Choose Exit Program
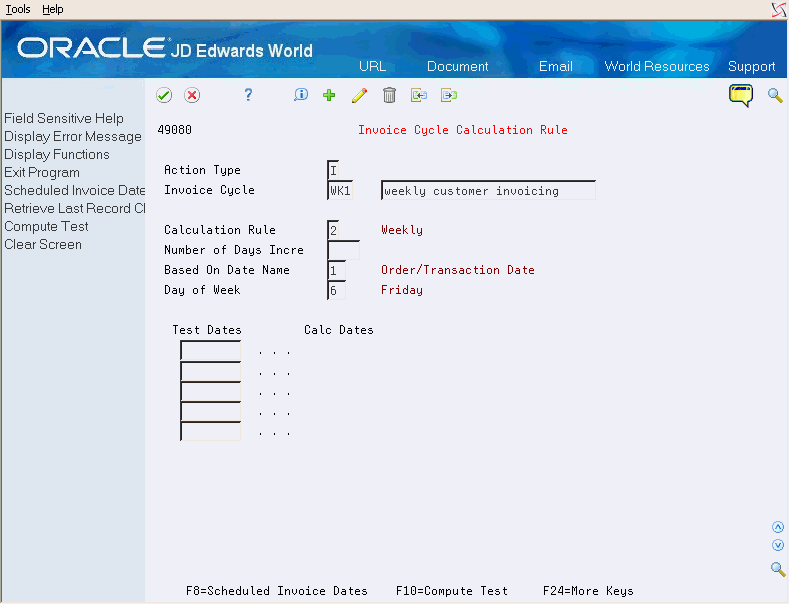The image size is (789, 604). pyautogui.click(x=42, y=173)
